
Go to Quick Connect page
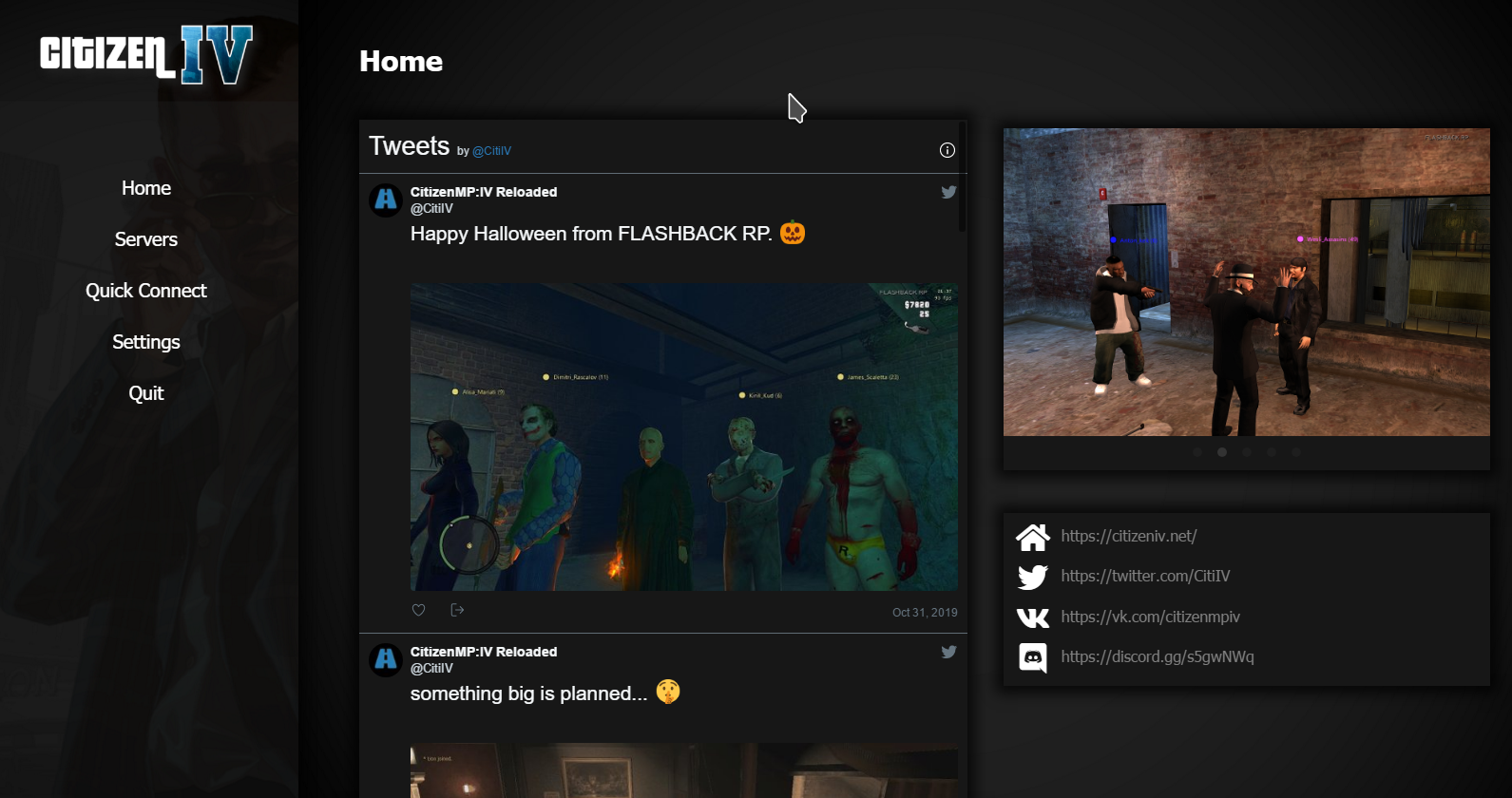tap(146, 291)
